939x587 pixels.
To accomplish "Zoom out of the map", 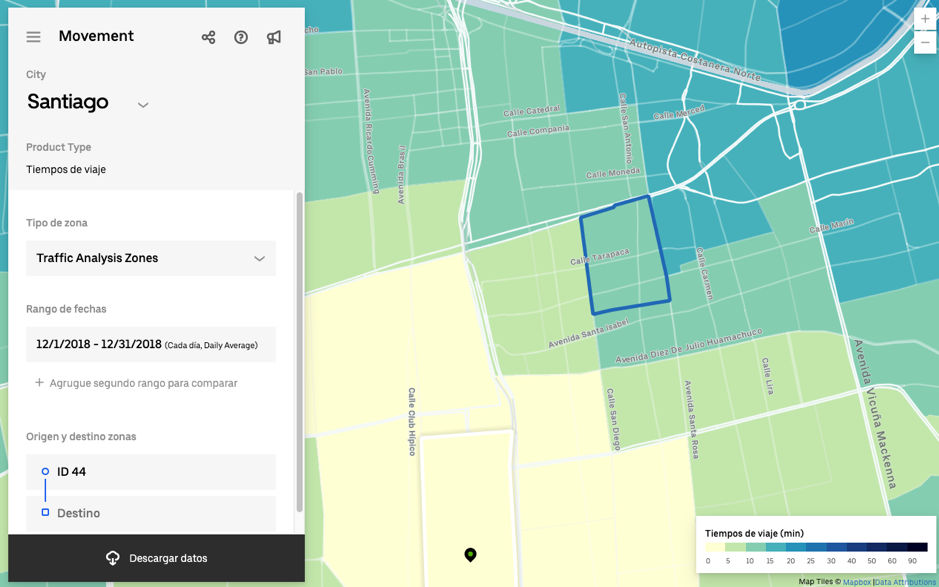I will tap(925, 43).
